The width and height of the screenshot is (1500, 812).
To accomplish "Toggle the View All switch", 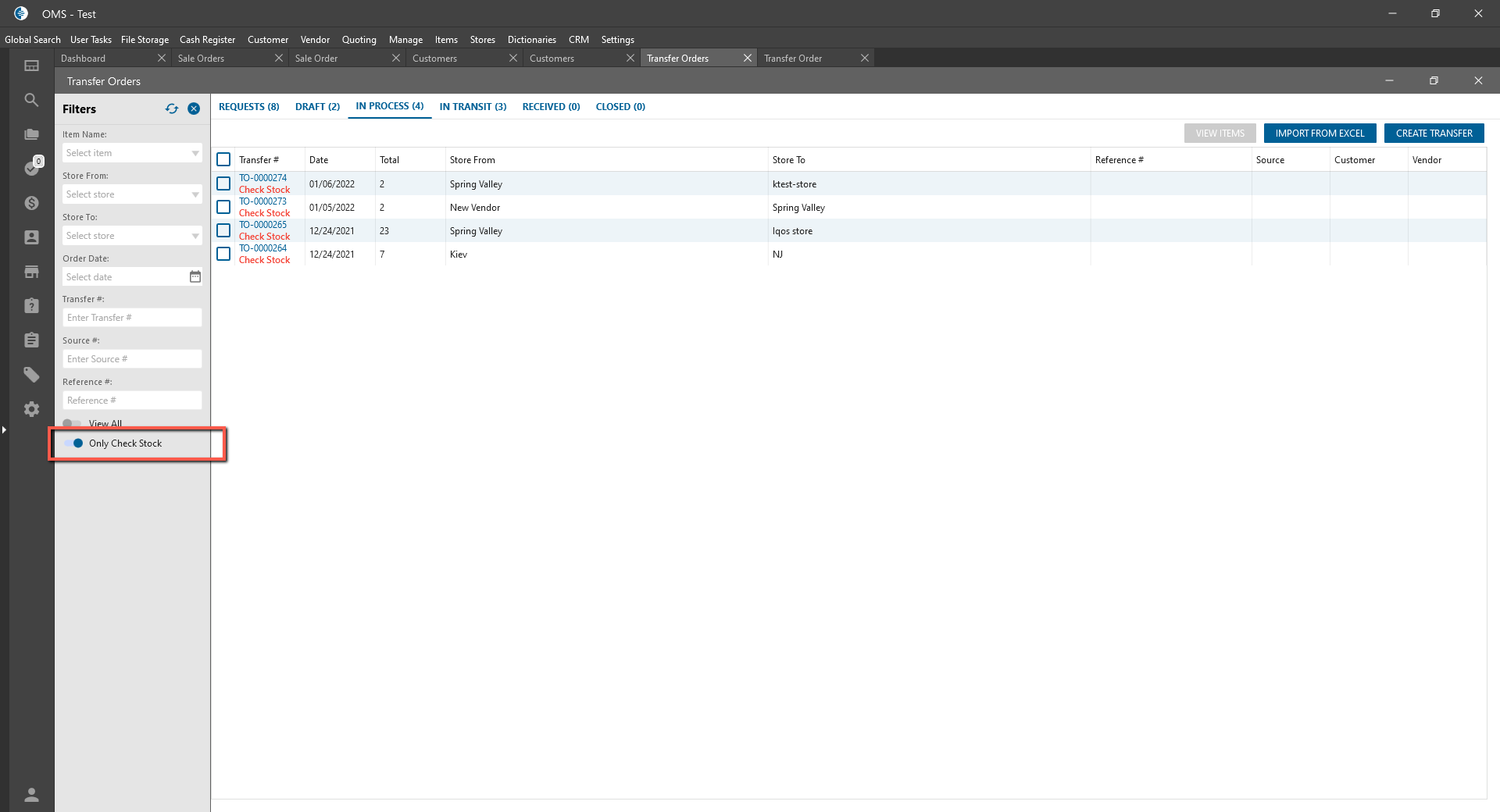I will point(72,423).
